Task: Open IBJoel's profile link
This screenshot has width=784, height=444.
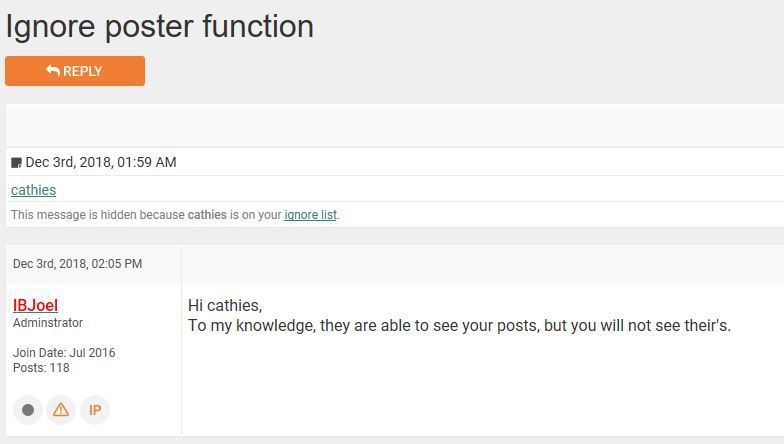Action: (35, 305)
